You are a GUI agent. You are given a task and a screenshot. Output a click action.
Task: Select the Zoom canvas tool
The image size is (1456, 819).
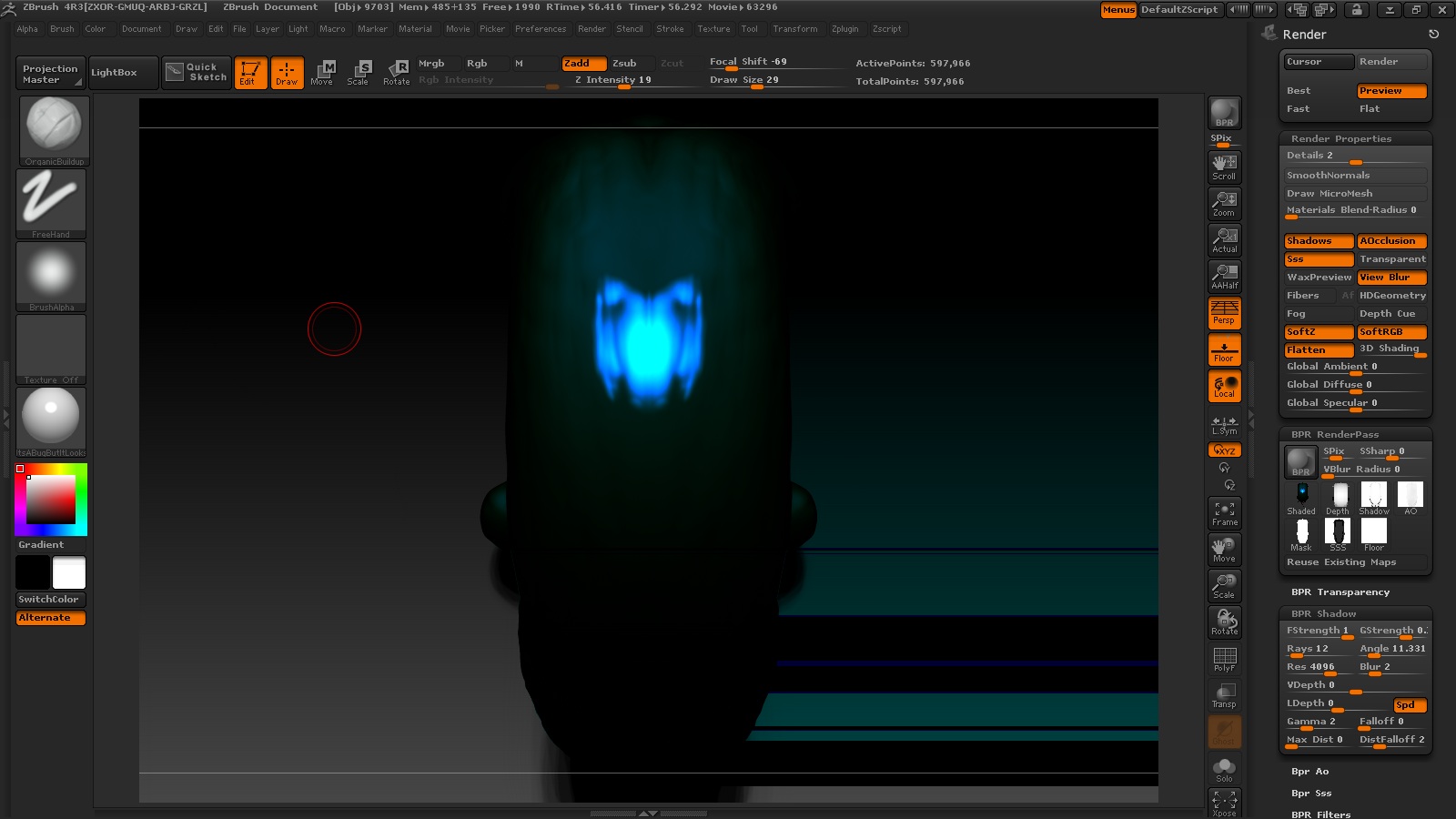(x=1224, y=203)
